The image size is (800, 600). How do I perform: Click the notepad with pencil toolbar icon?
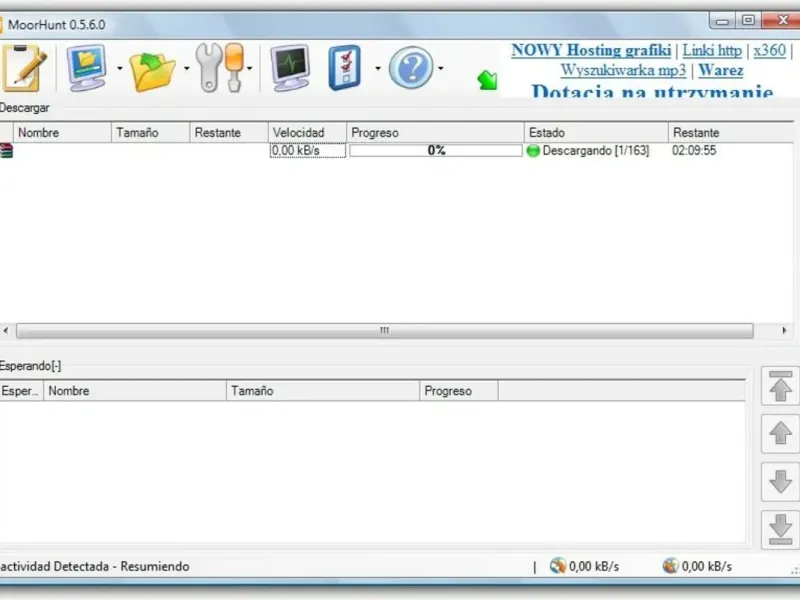(24, 68)
